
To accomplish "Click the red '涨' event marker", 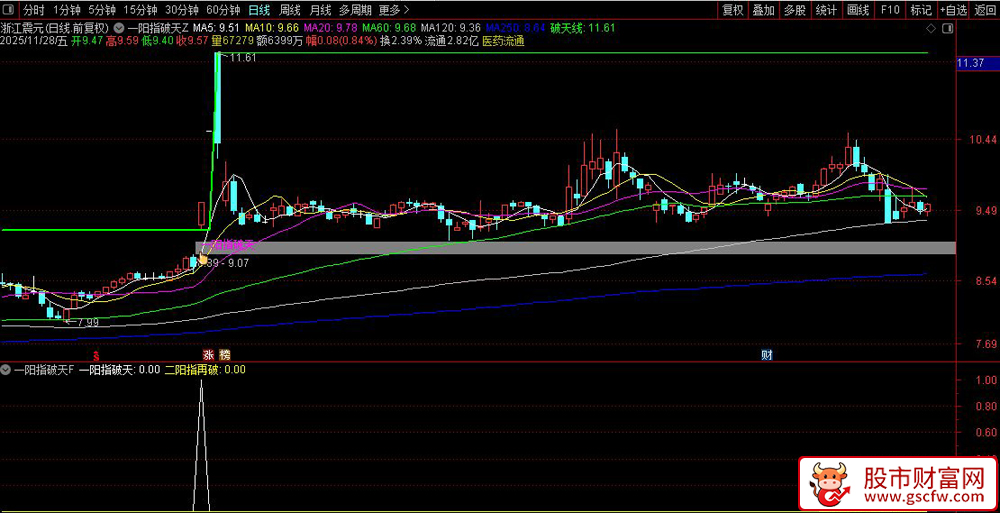I will (x=209, y=355).
